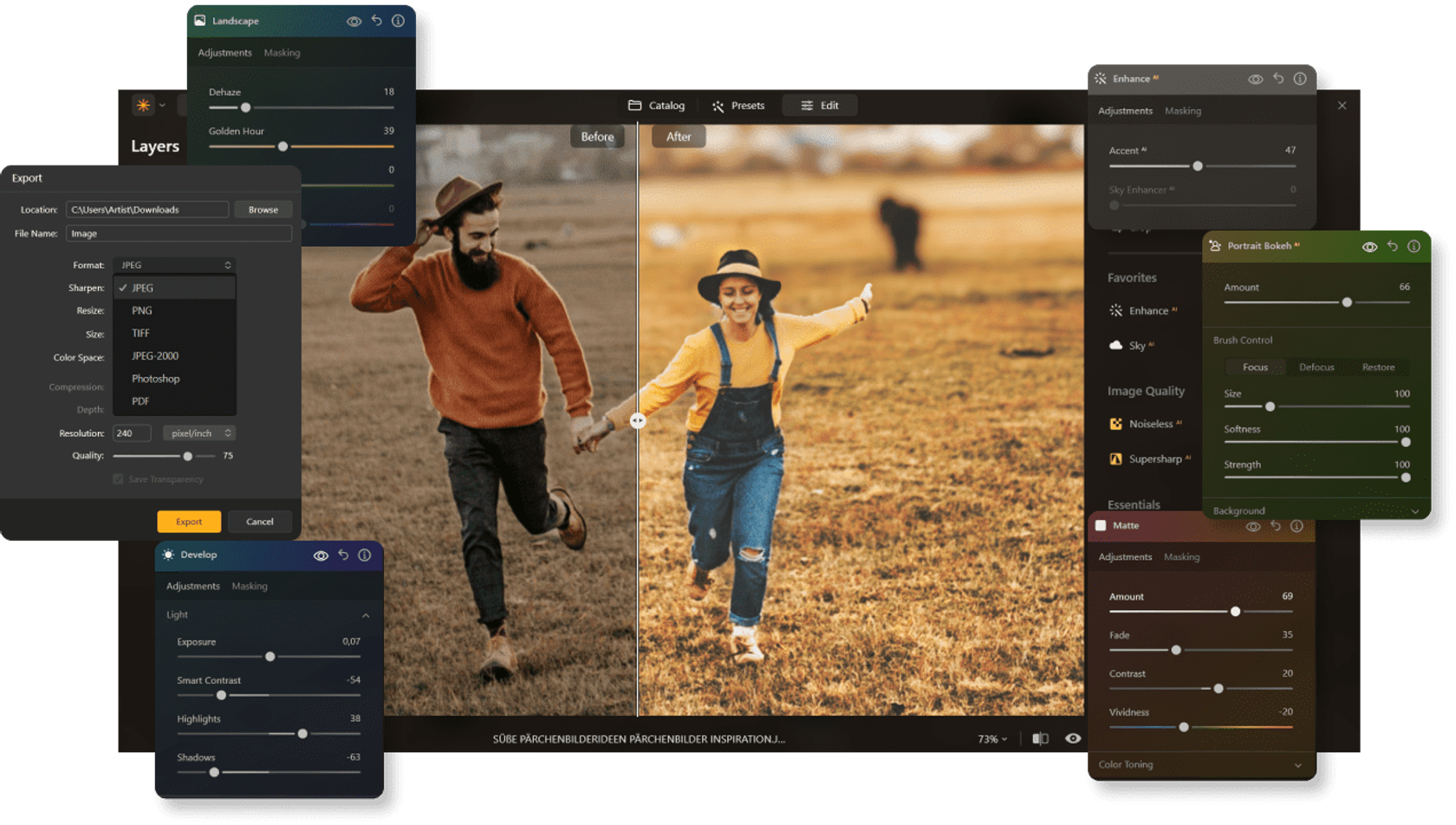
Task: Enable the Save Transparency checkbox
Action: point(118,479)
